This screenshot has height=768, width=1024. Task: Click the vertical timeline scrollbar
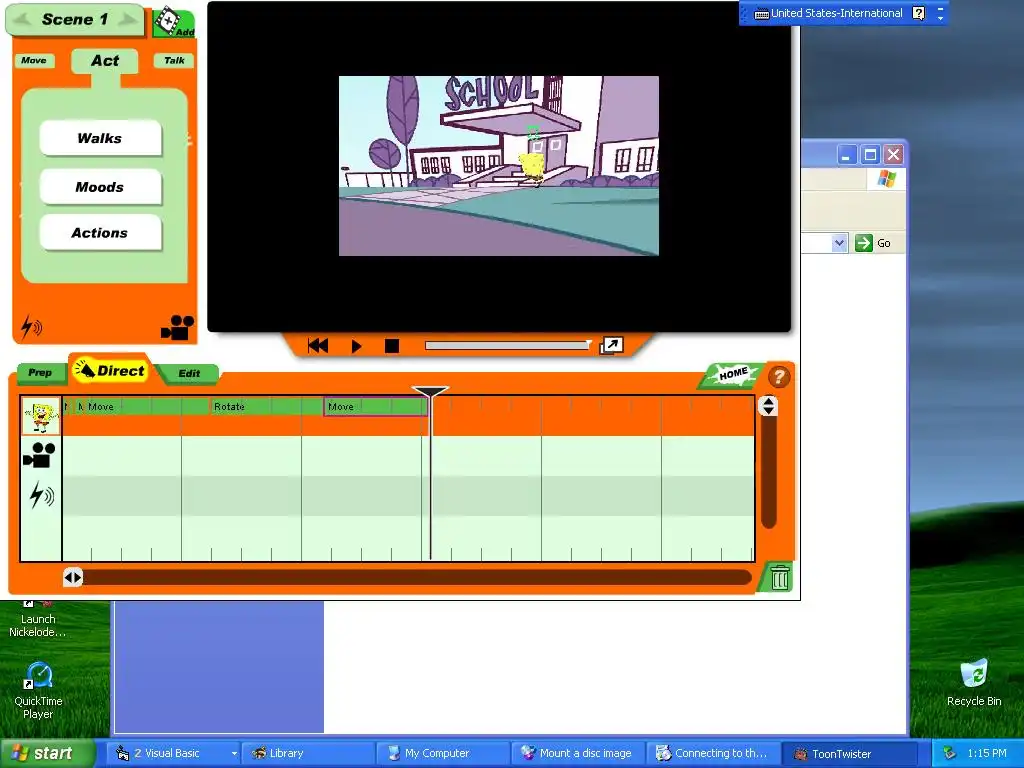click(769, 472)
